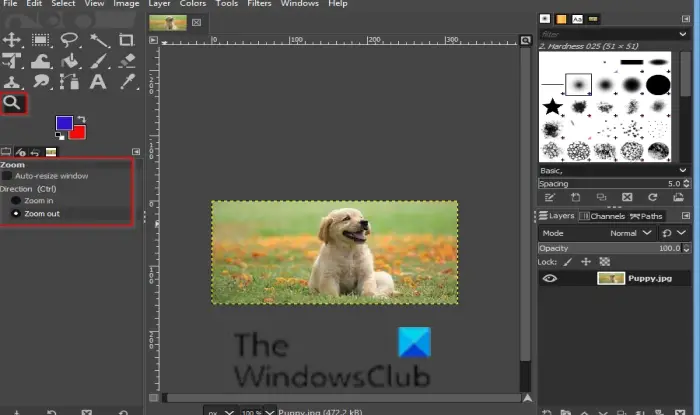Select the Color Picker eyedropper tool
This screenshot has height=415, width=700.
pos(127,82)
